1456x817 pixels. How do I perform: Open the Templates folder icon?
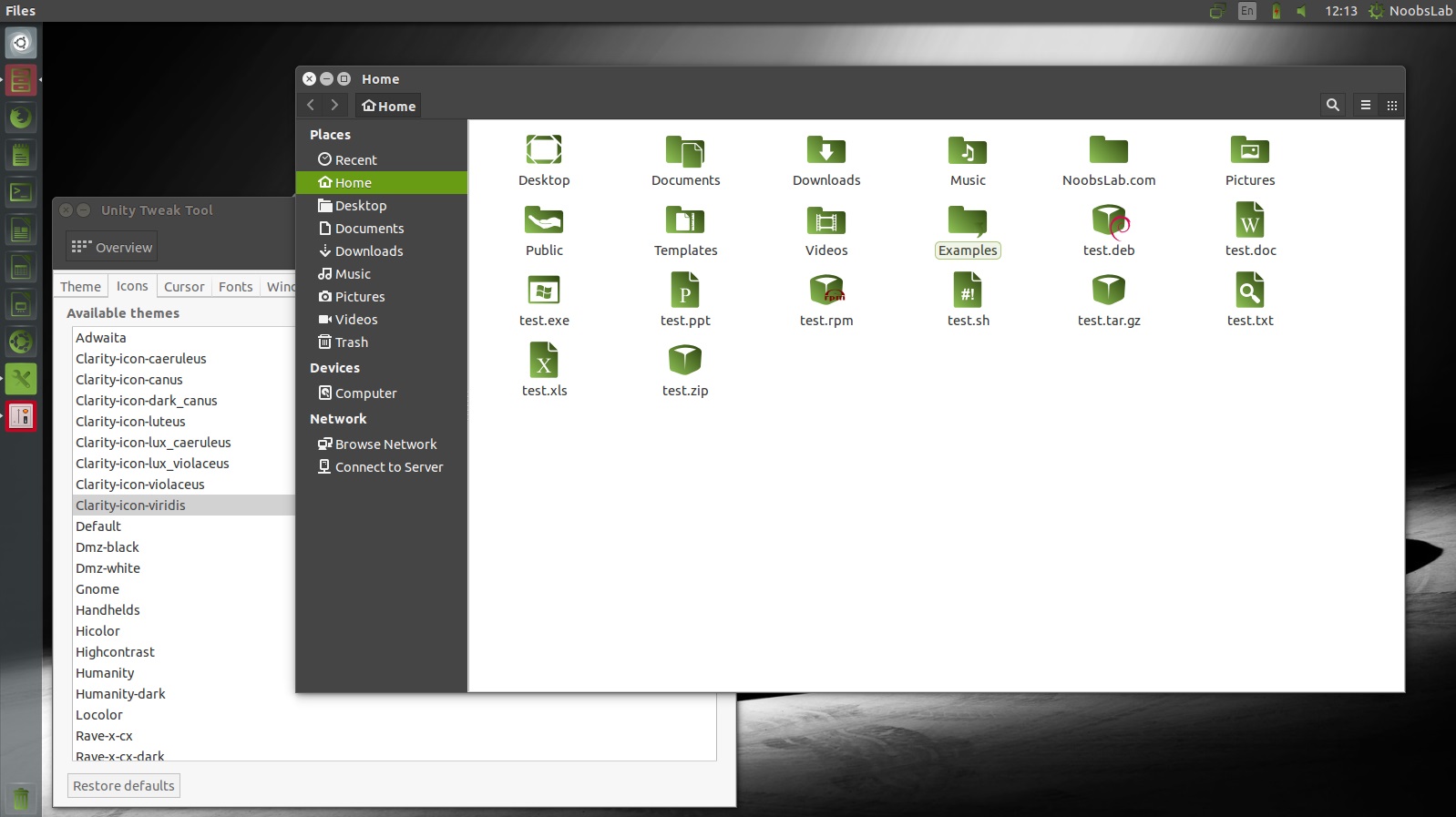click(685, 220)
